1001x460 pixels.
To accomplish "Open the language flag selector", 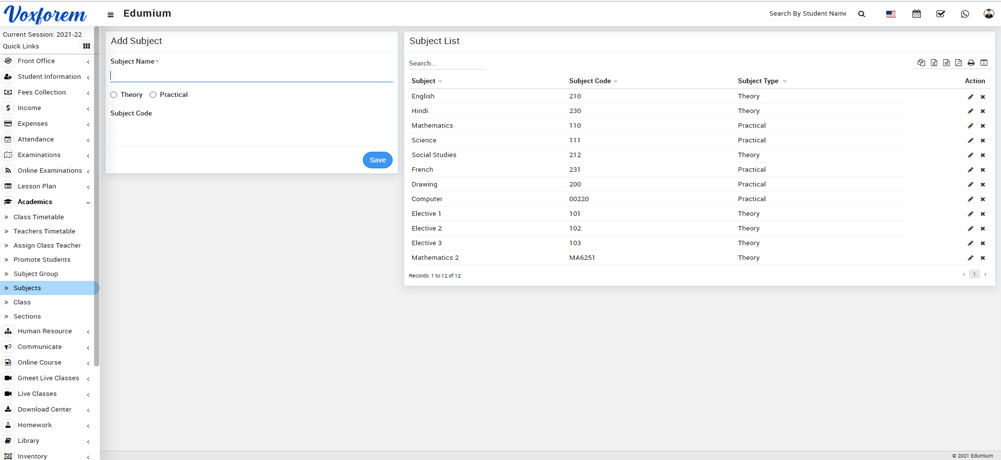I will tap(890, 14).
